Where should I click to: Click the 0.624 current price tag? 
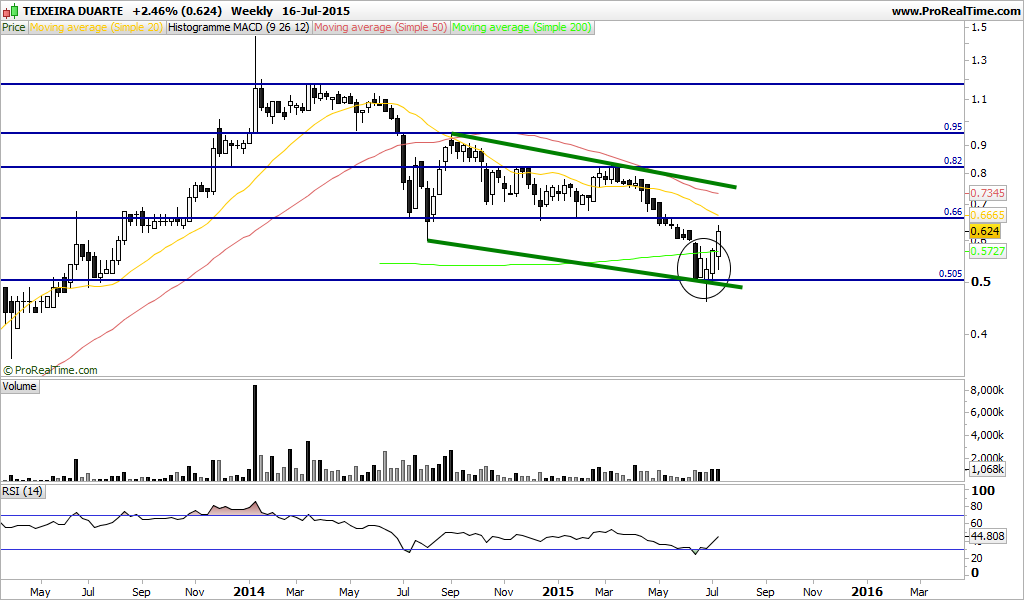tap(985, 232)
